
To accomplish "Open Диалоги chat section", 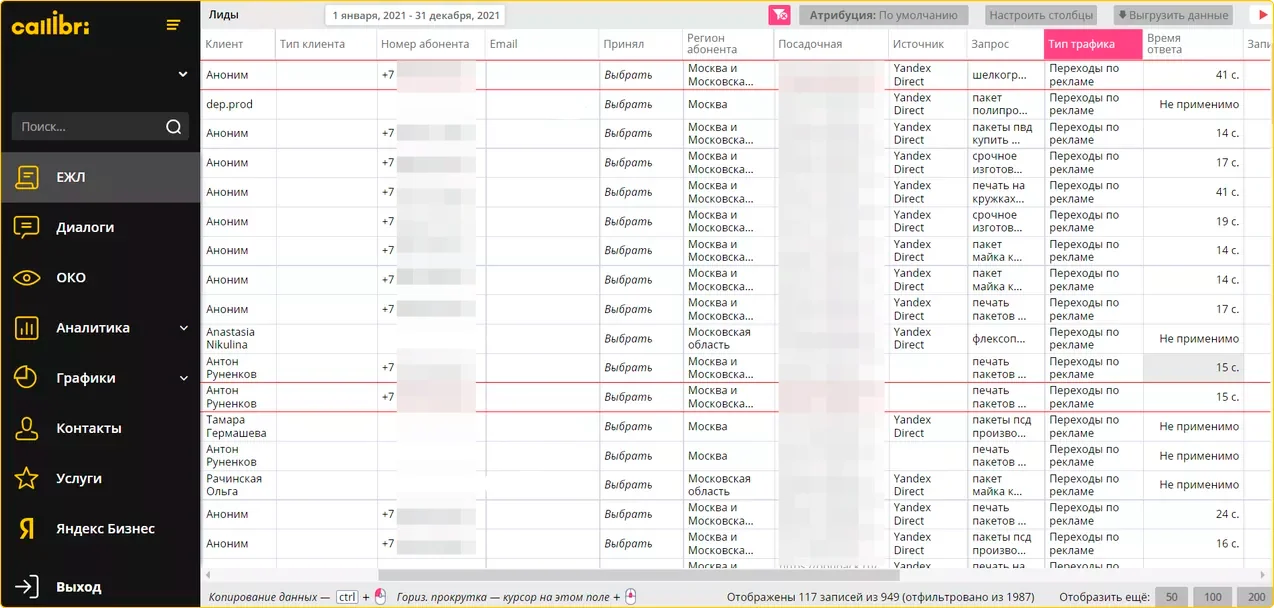I will tap(100, 227).
